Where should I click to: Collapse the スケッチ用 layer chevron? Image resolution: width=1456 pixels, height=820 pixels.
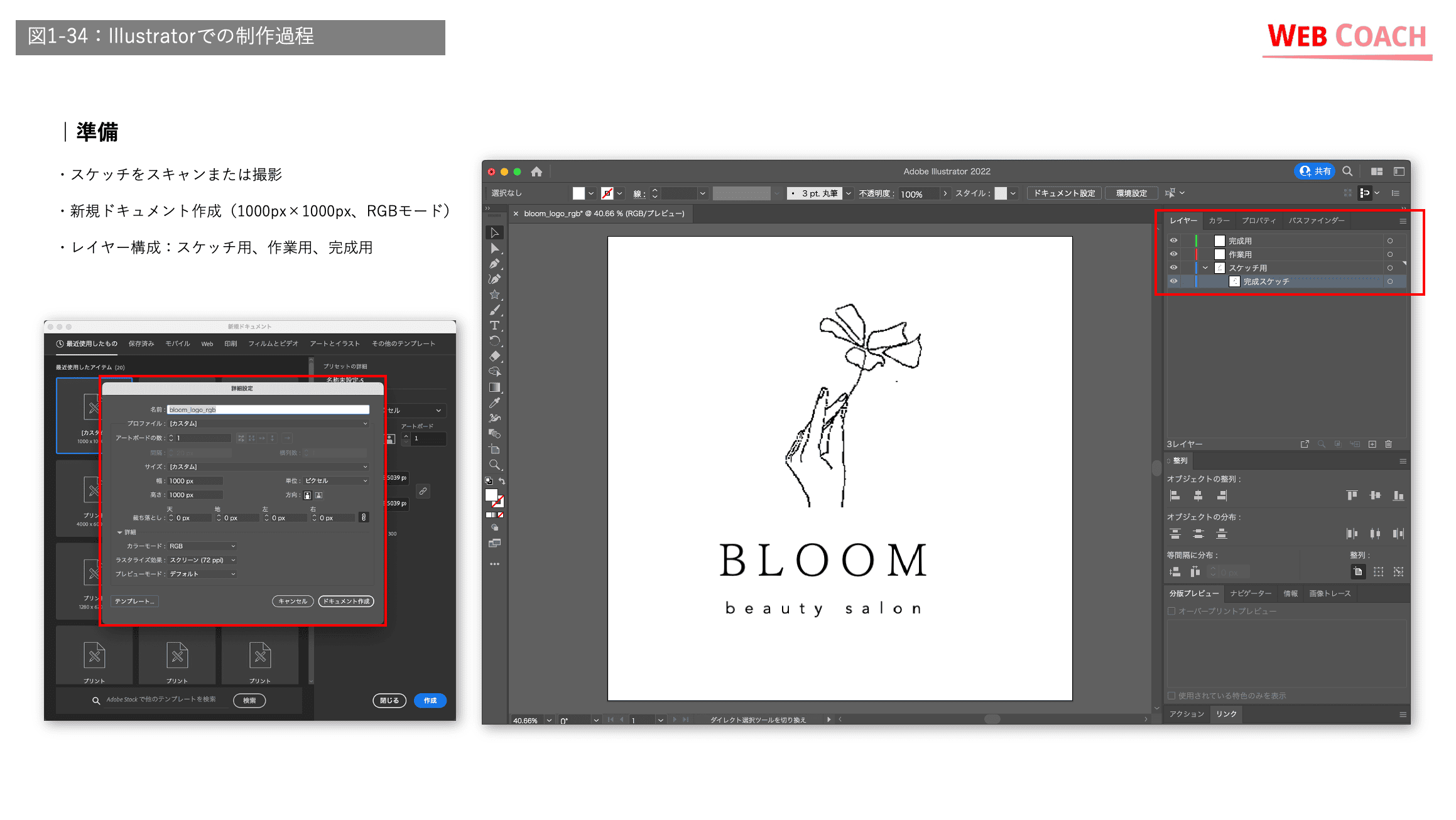point(1205,268)
